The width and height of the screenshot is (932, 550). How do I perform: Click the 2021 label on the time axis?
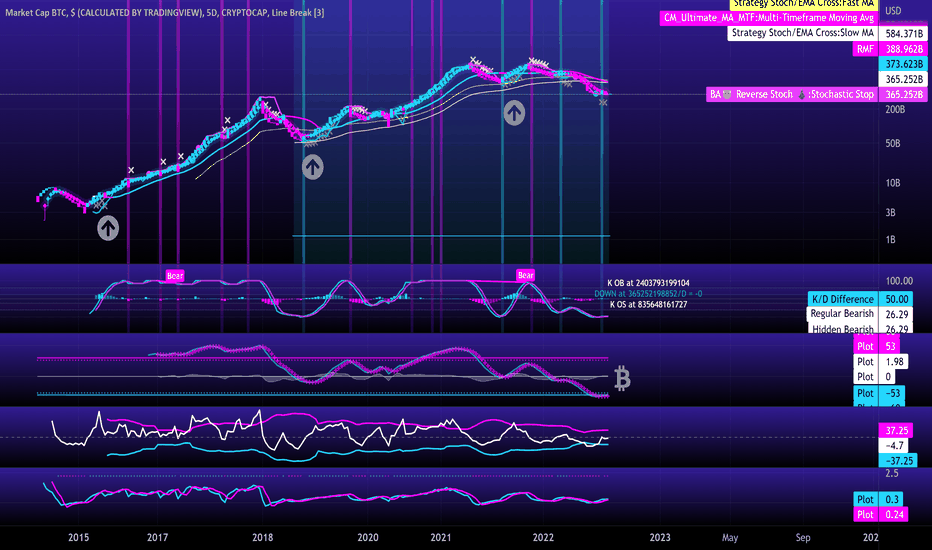pyautogui.click(x=440, y=538)
